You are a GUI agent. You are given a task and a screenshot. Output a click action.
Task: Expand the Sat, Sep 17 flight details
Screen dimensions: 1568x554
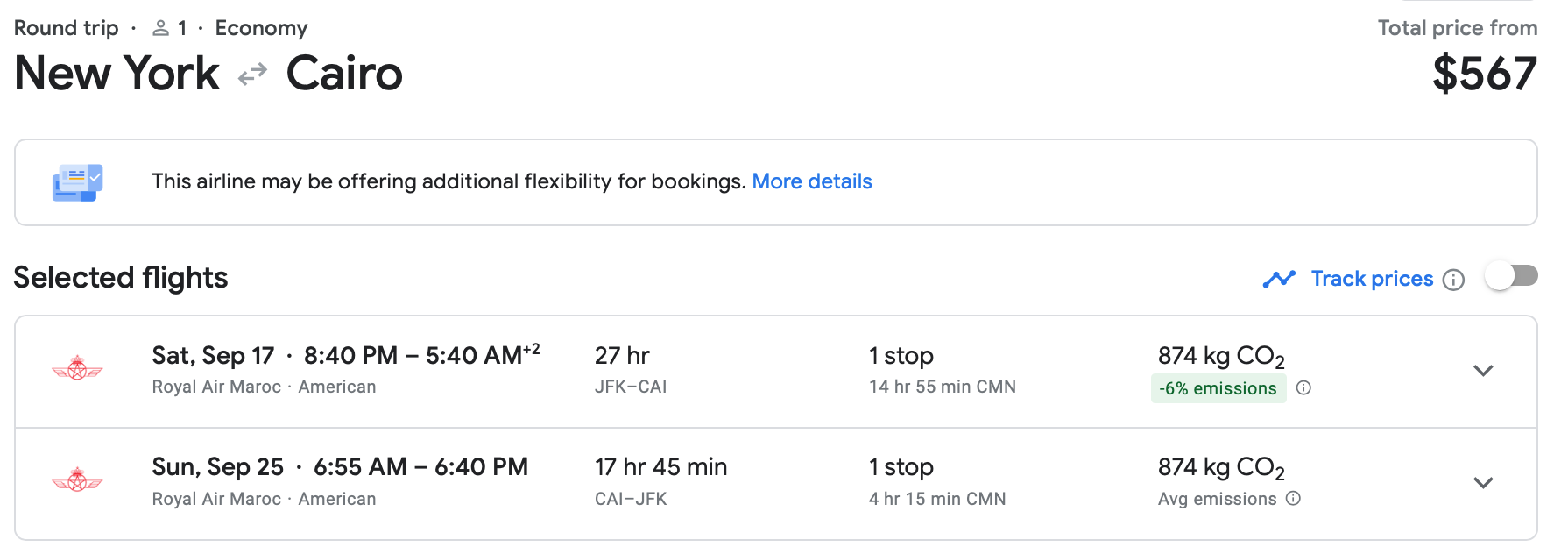tap(1482, 371)
